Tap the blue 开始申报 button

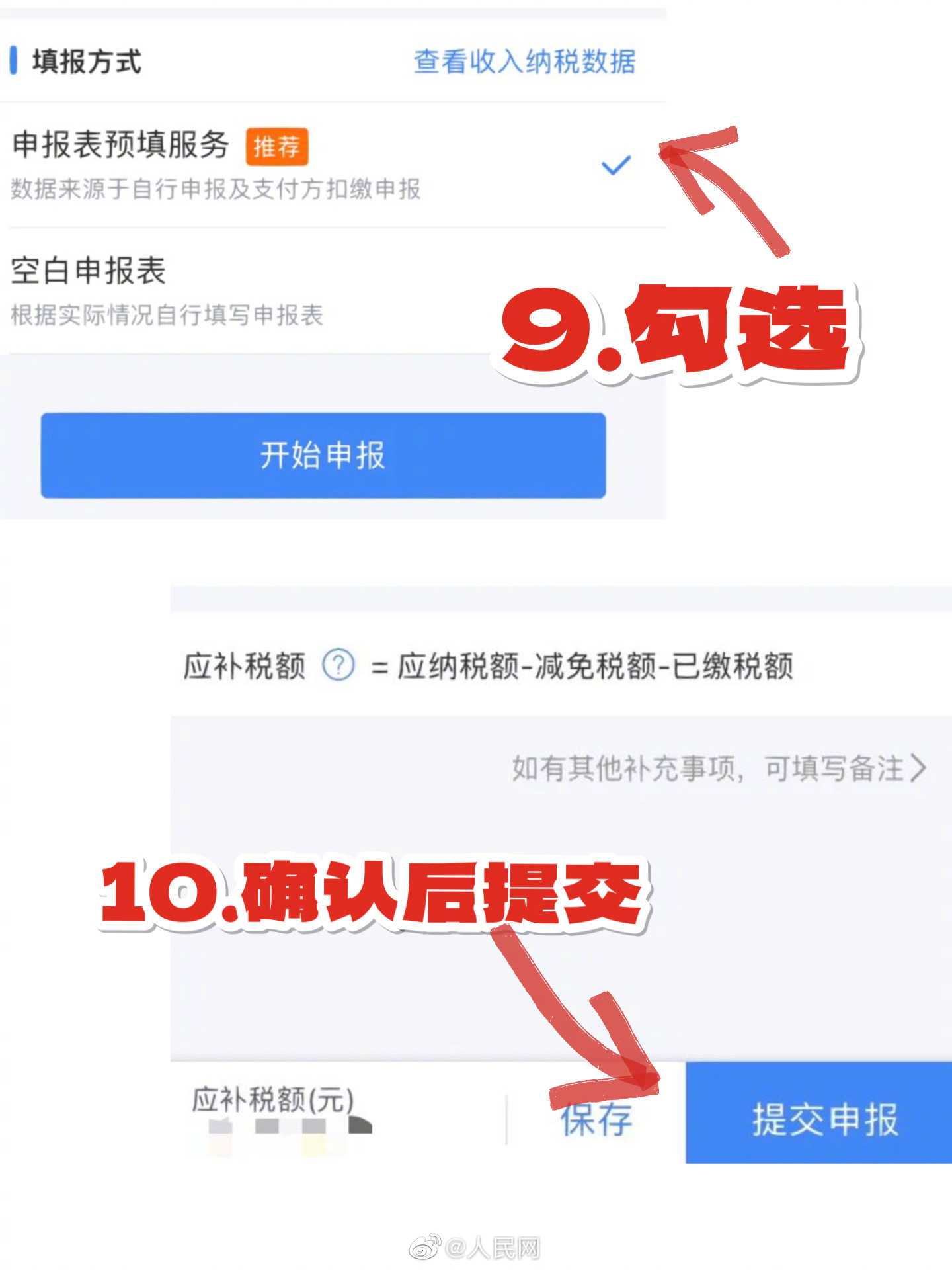pyautogui.click(x=323, y=455)
